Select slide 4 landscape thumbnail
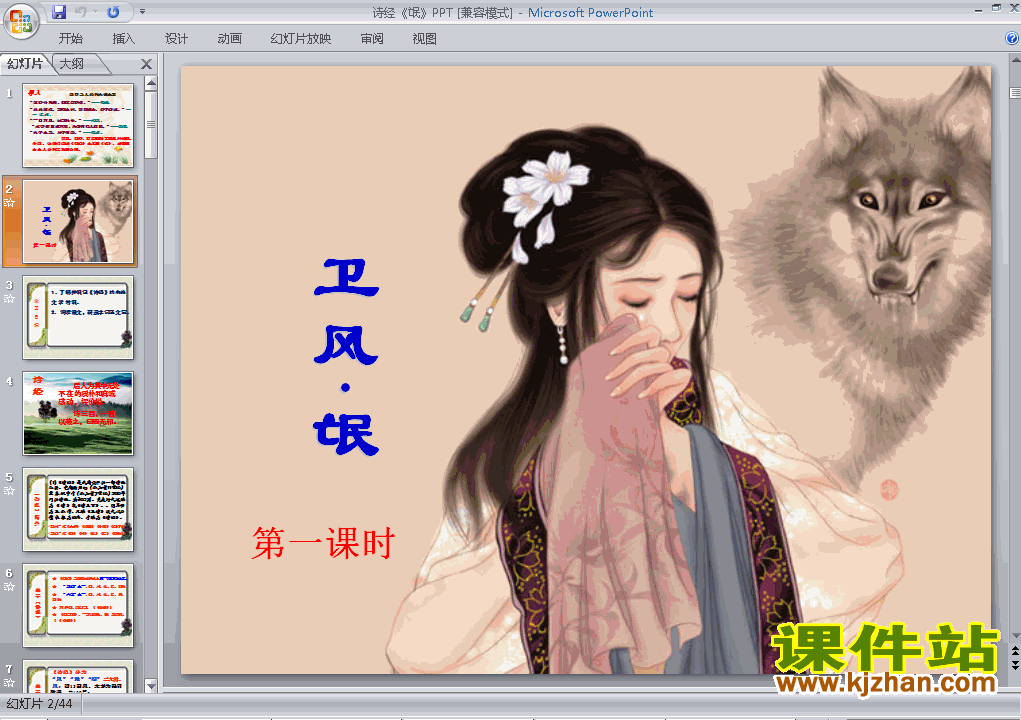The width and height of the screenshot is (1021, 720). point(78,413)
